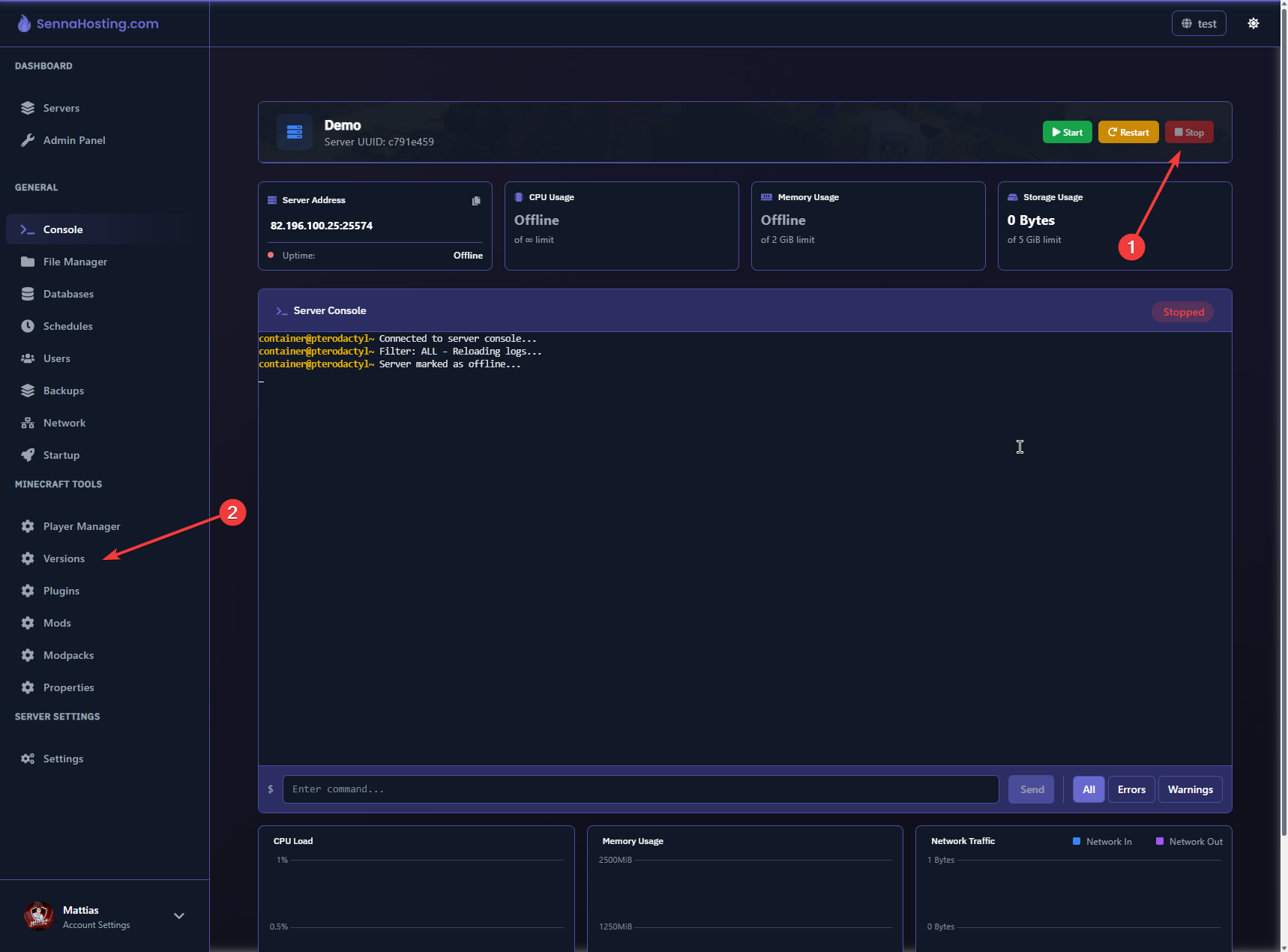1288x952 pixels.
Task: Open the Backups section
Action: point(63,391)
